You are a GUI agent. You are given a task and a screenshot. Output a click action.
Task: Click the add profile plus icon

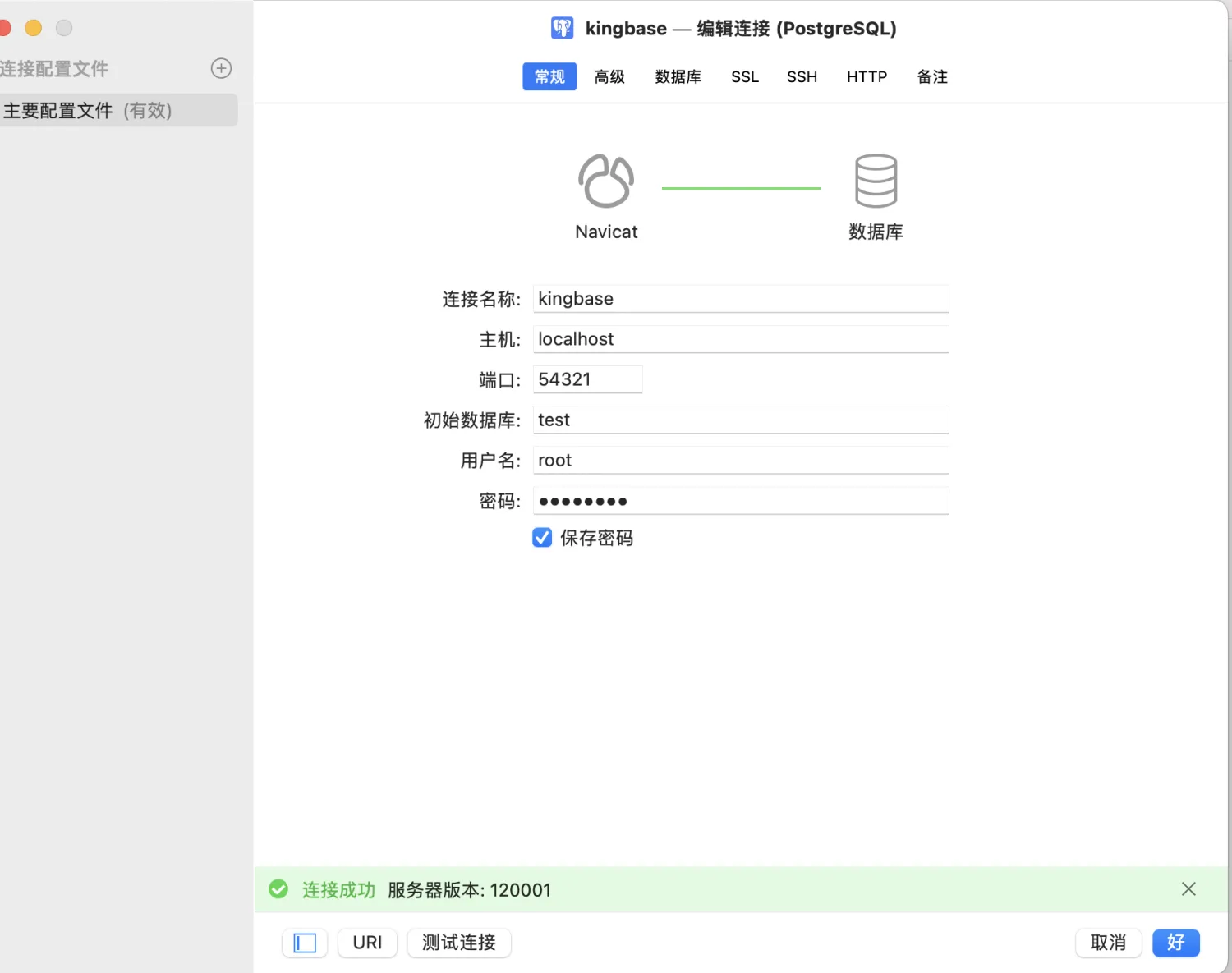pos(221,68)
